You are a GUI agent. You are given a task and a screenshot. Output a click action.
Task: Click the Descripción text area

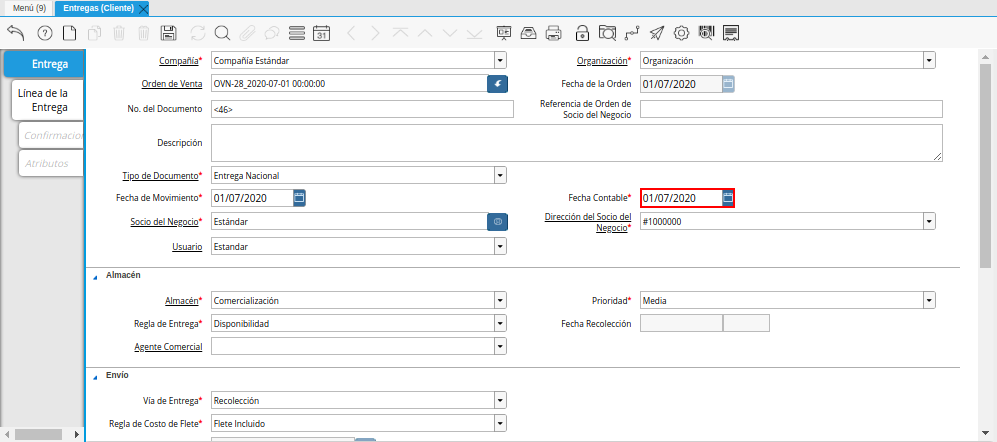pos(576,143)
